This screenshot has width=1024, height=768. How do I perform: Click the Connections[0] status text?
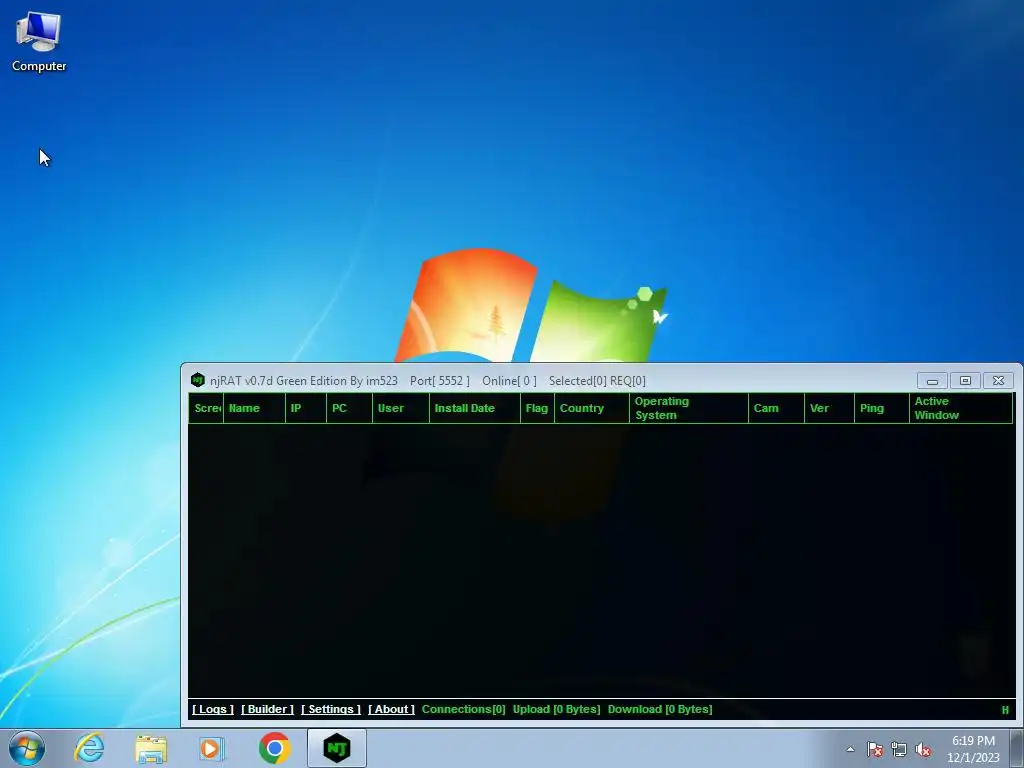tap(464, 709)
